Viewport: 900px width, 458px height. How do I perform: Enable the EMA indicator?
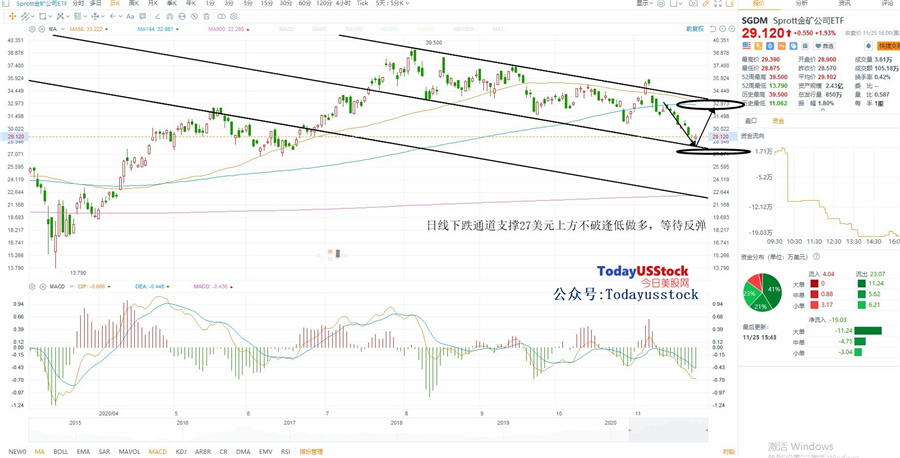pos(83,452)
